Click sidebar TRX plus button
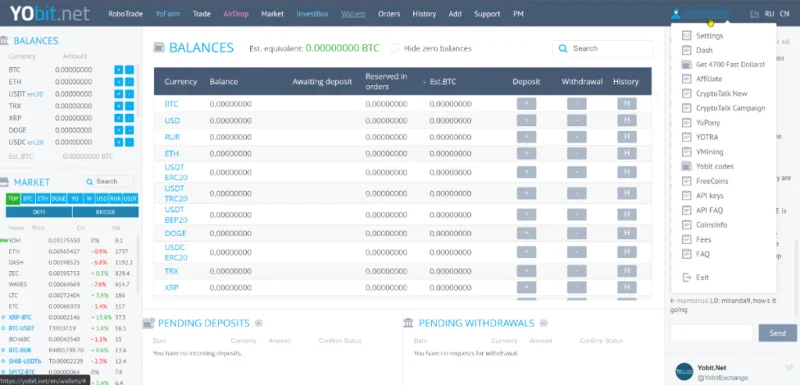 (x=118, y=106)
